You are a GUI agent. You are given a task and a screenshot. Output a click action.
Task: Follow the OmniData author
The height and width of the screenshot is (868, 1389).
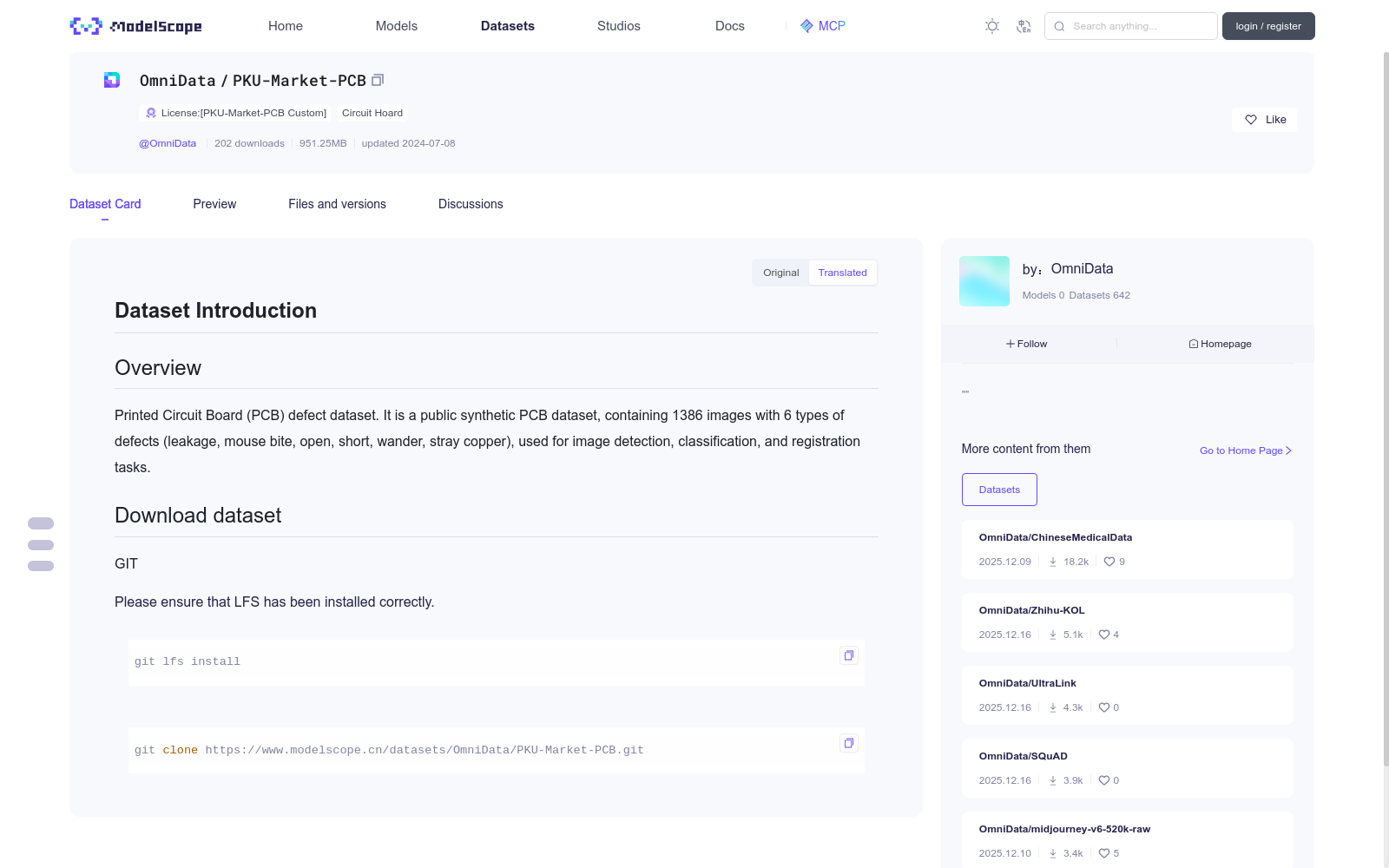(1027, 344)
